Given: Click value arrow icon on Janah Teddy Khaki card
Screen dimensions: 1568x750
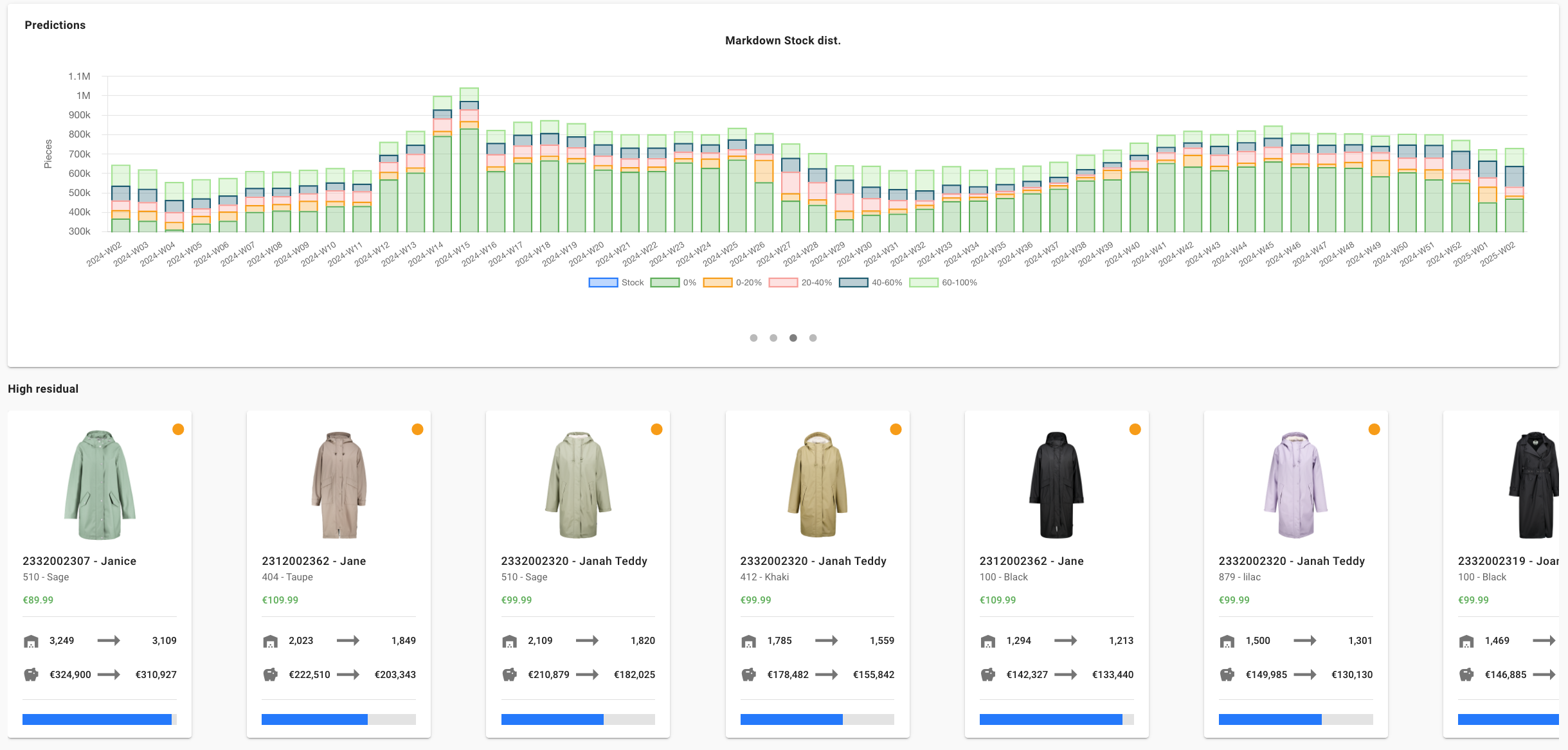Looking at the screenshot, I should [x=826, y=675].
